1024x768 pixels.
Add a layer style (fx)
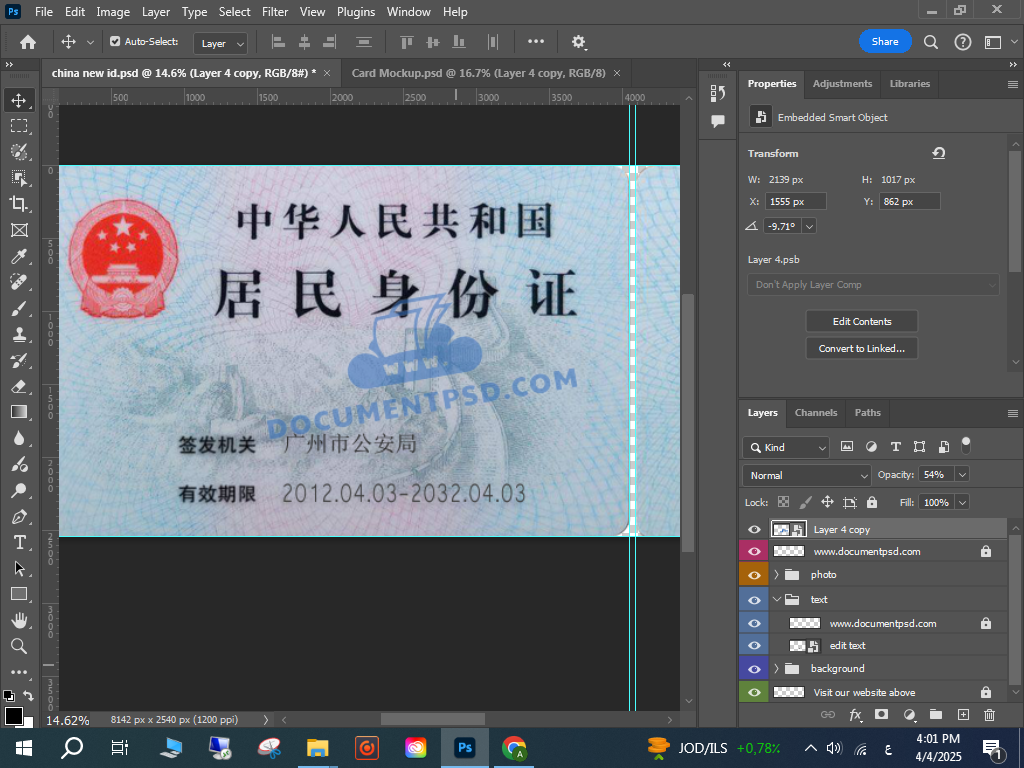855,714
